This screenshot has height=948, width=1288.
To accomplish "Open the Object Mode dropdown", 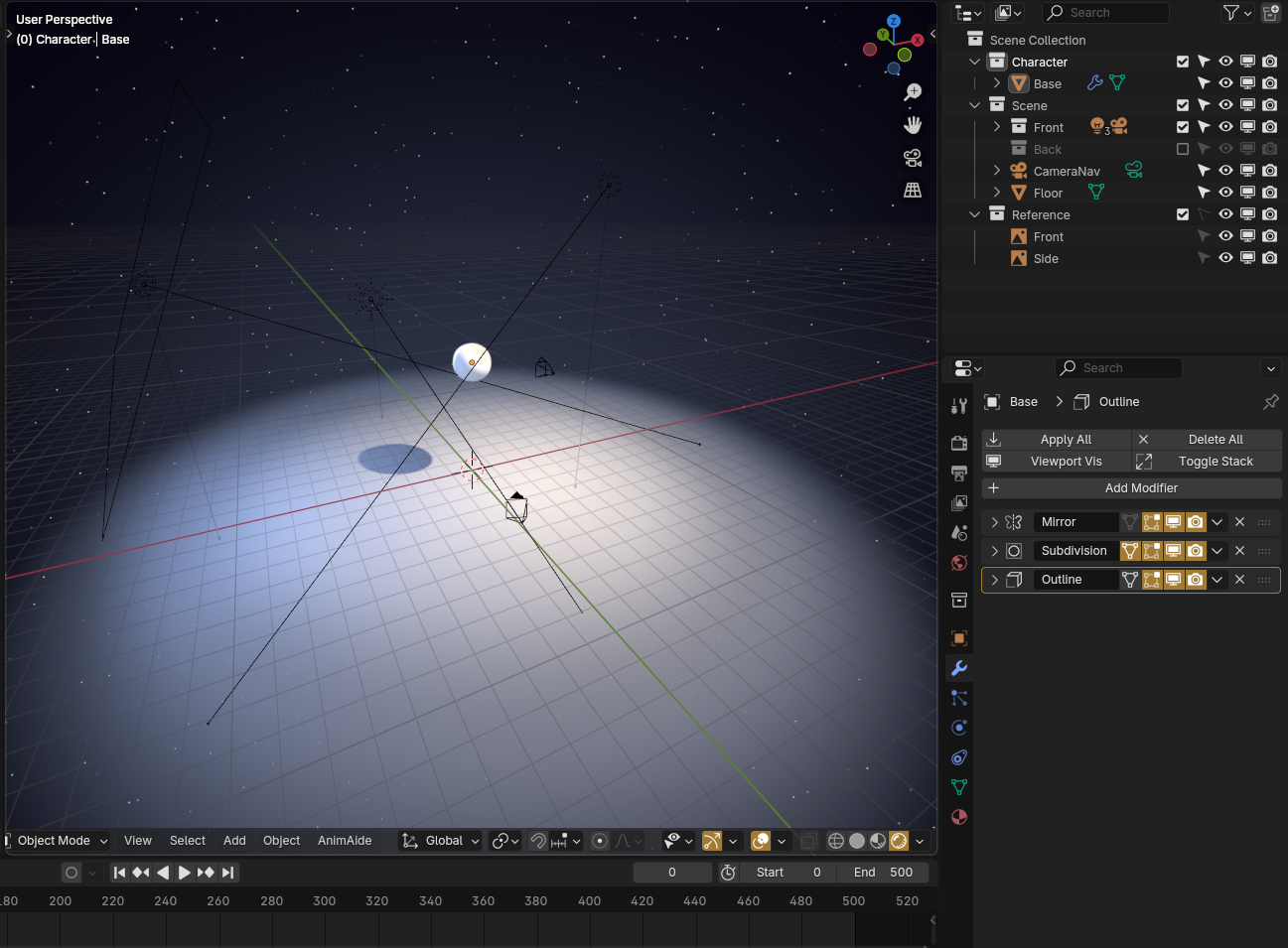I will (x=62, y=841).
